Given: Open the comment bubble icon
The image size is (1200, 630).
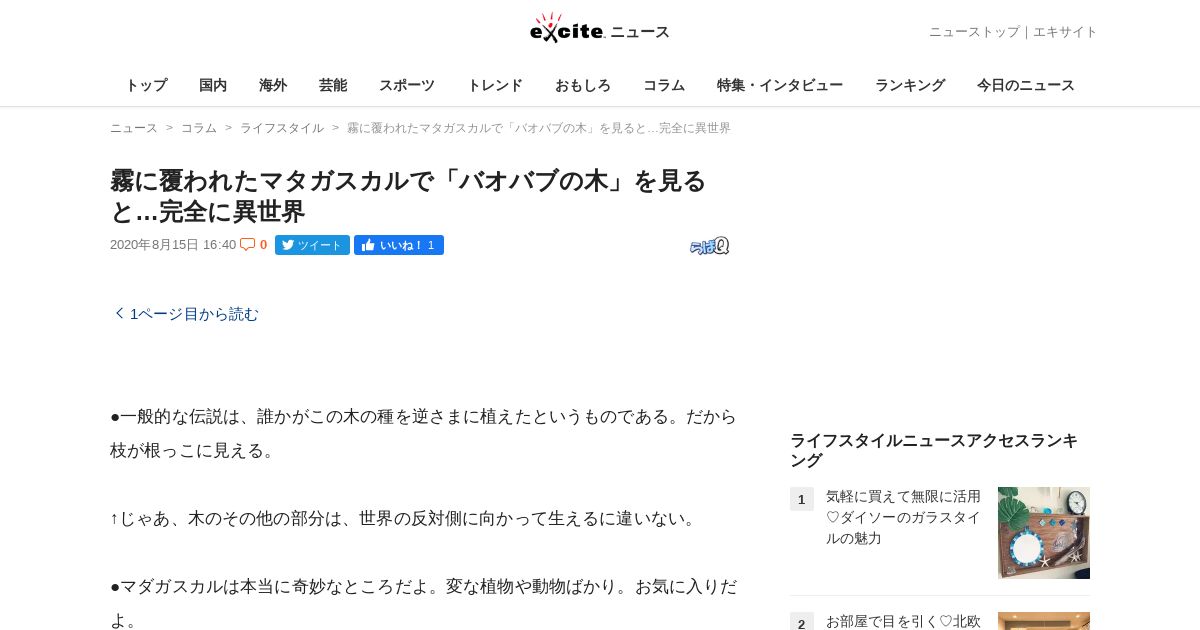Looking at the screenshot, I should click(247, 244).
